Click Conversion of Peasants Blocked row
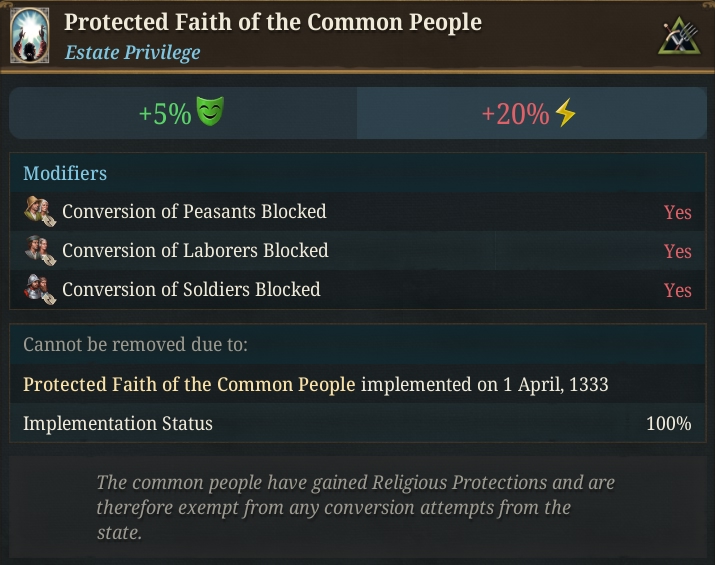The image size is (715, 565). pyautogui.click(x=358, y=212)
